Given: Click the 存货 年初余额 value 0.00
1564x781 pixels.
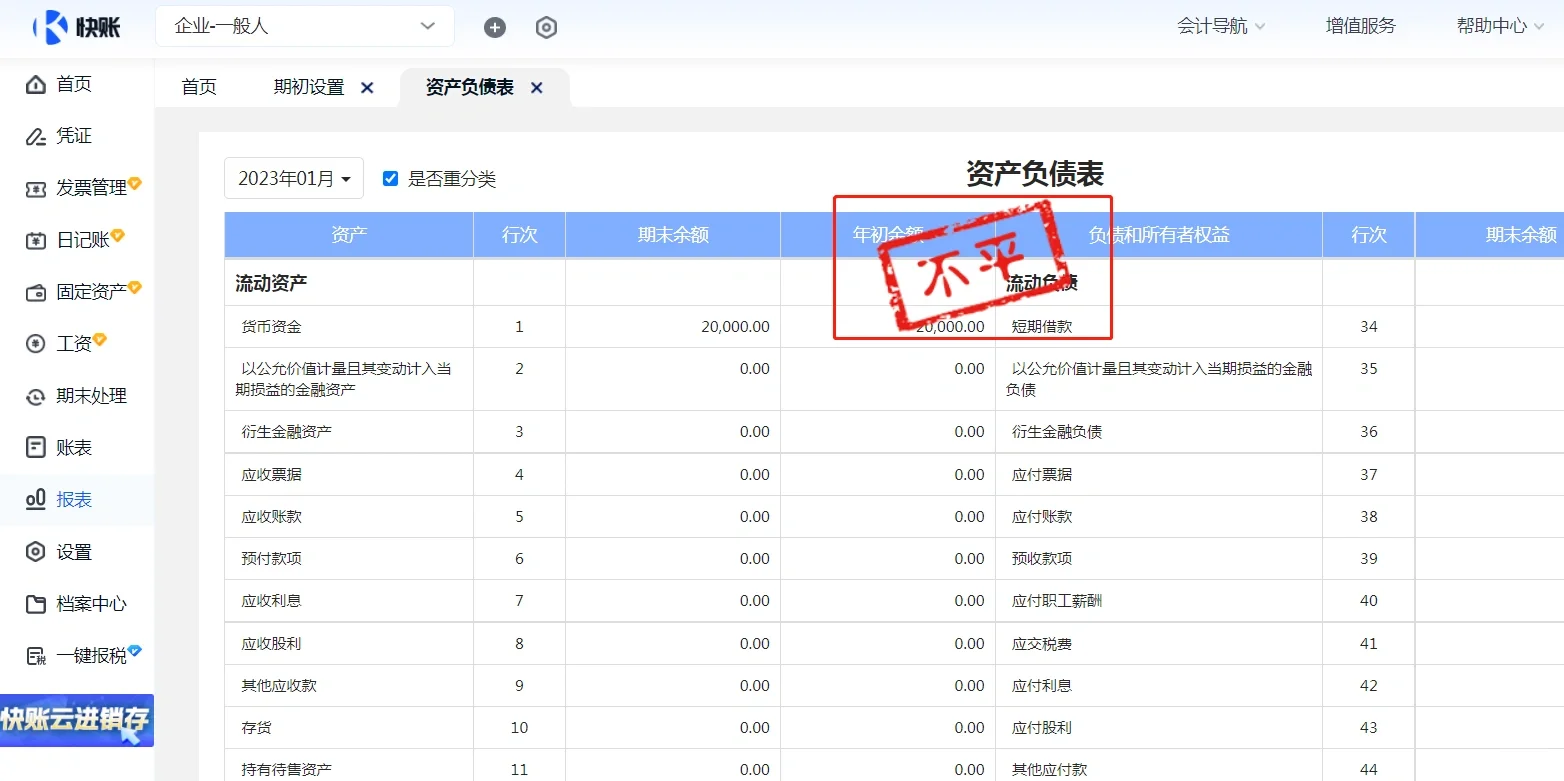Looking at the screenshot, I should click(x=970, y=728).
